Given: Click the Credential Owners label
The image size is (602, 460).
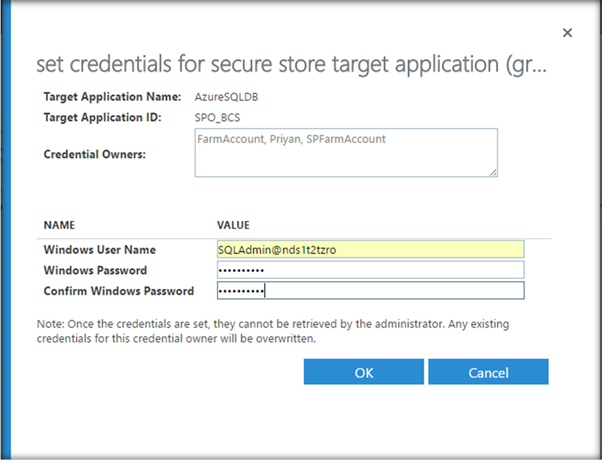Looking at the screenshot, I should click(97, 154).
